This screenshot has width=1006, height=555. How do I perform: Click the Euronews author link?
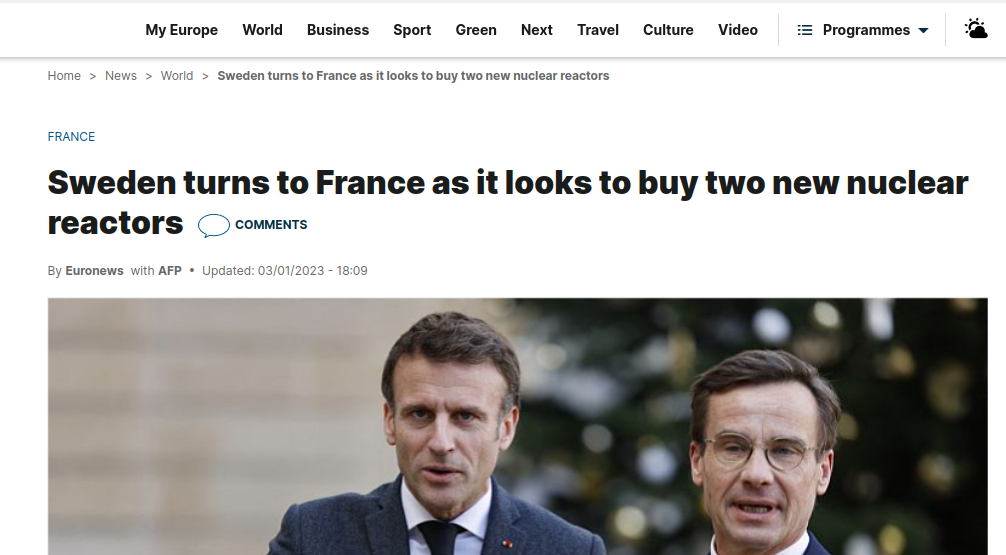[94, 271]
